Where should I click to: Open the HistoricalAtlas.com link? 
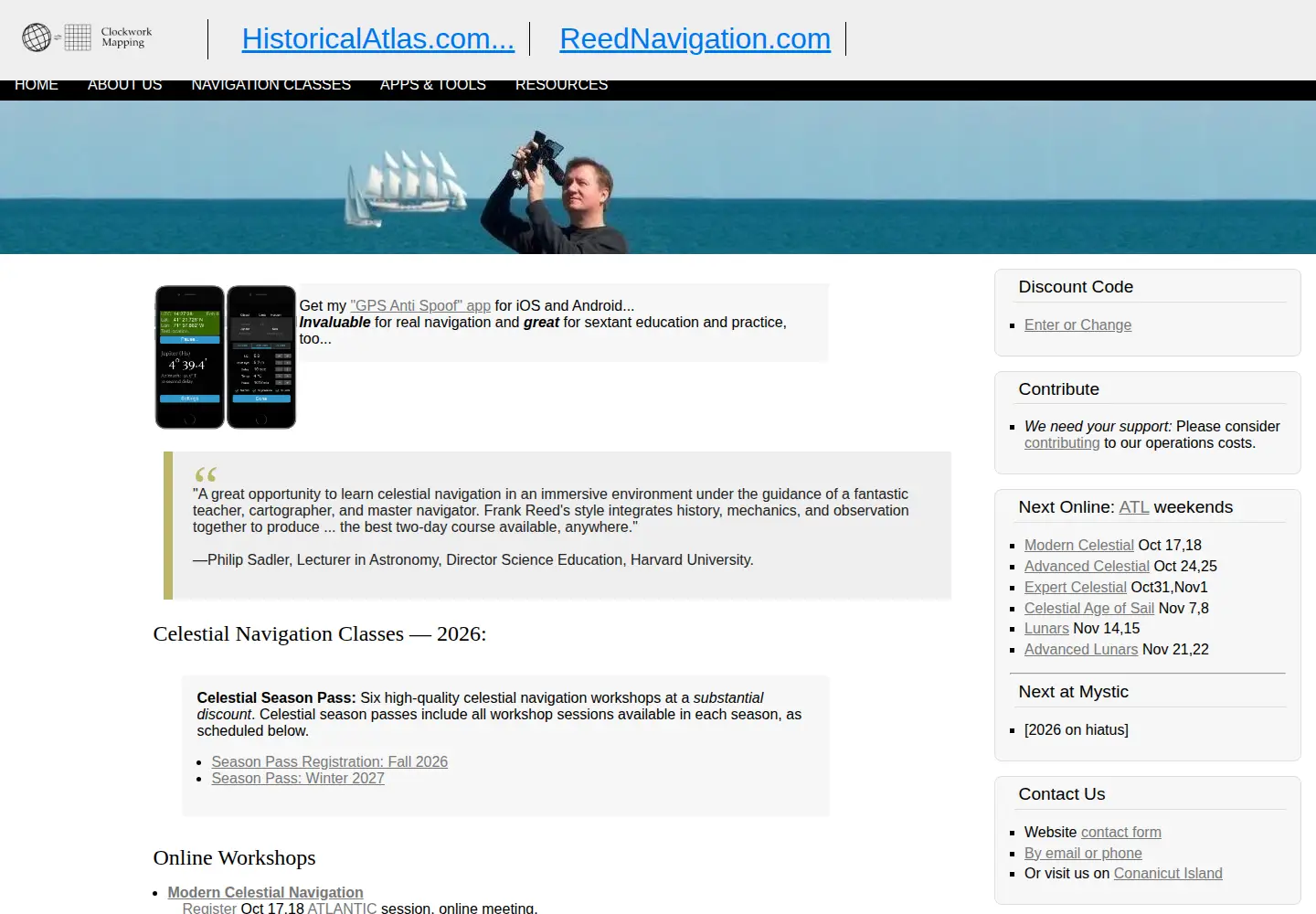pos(377,38)
